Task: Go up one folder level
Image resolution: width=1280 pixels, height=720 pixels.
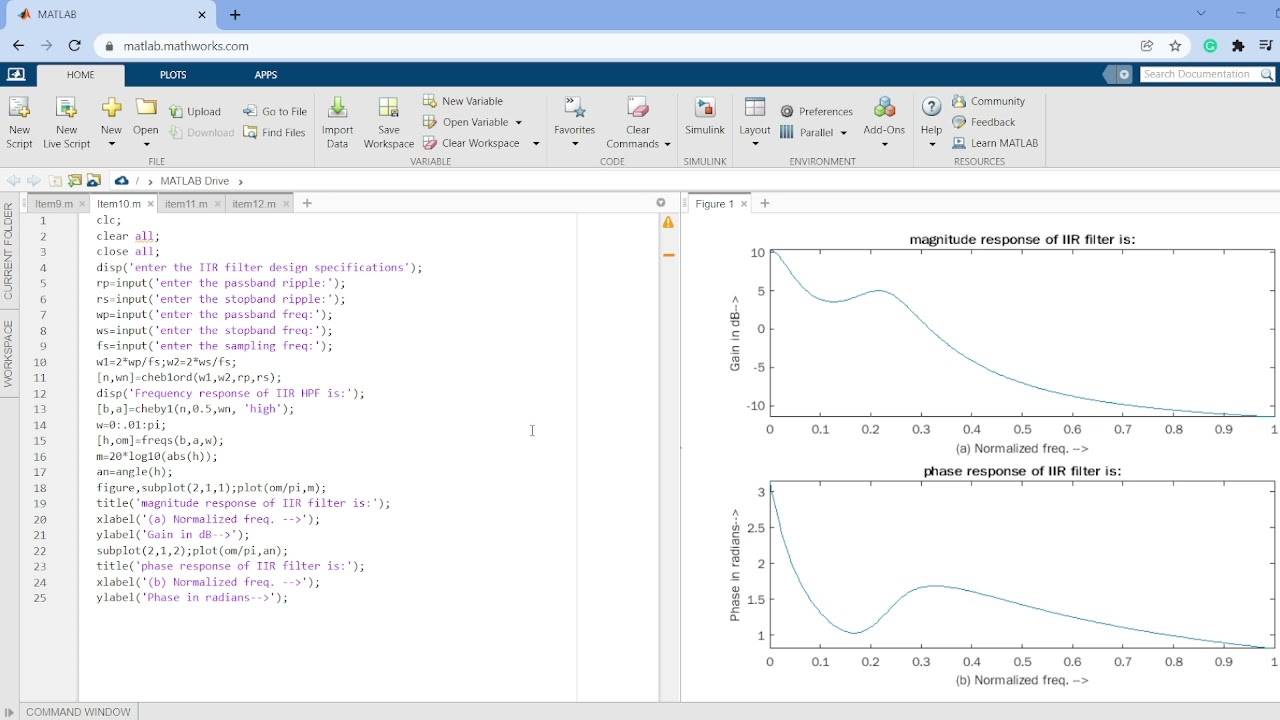Action: 55,181
